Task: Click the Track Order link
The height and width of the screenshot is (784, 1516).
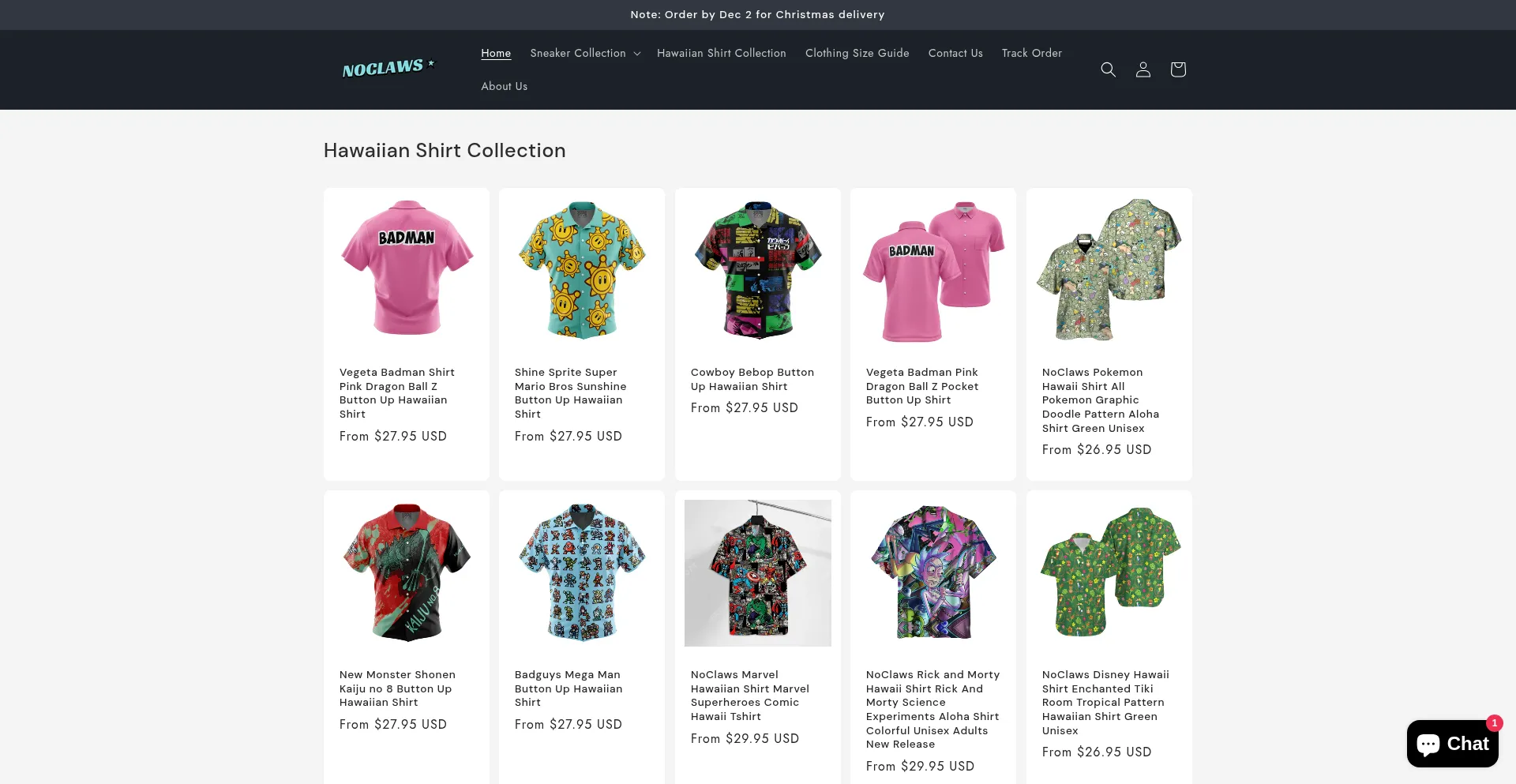Action: tap(1031, 53)
